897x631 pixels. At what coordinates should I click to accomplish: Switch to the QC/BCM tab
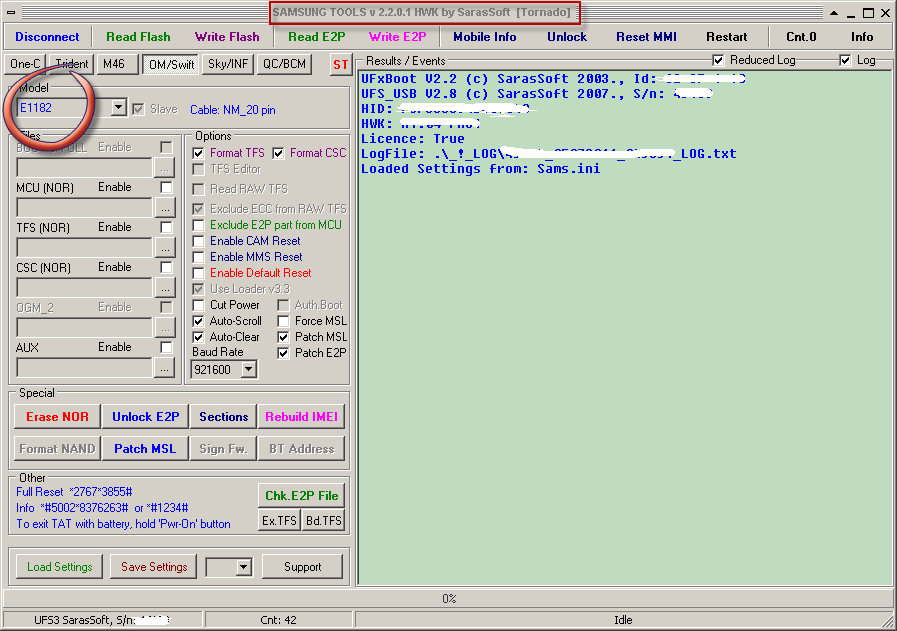click(284, 64)
